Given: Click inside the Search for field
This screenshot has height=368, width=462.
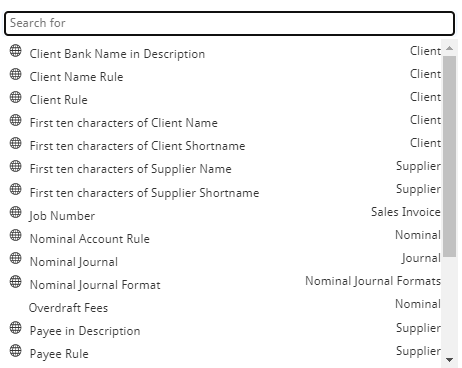Looking at the screenshot, I should [229, 23].
